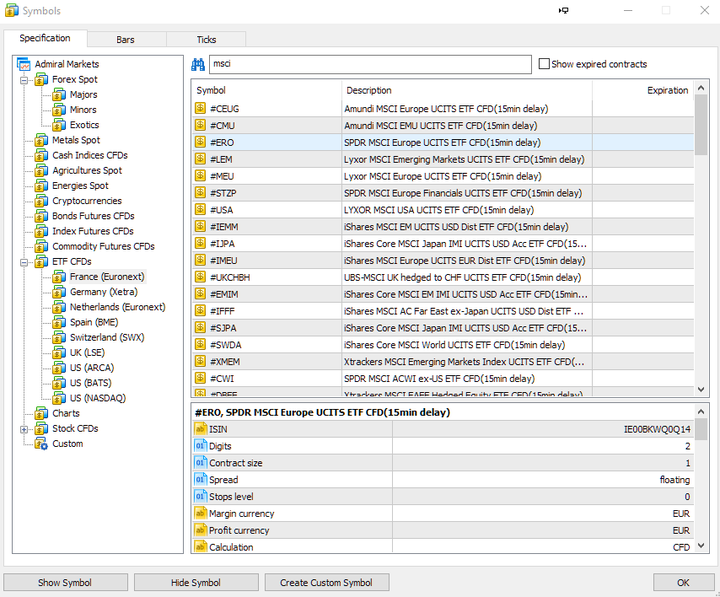Image resolution: width=720 pixels, height=597 pixels.
Task: Open the Ticks tab
Action: tap(206, 39)
